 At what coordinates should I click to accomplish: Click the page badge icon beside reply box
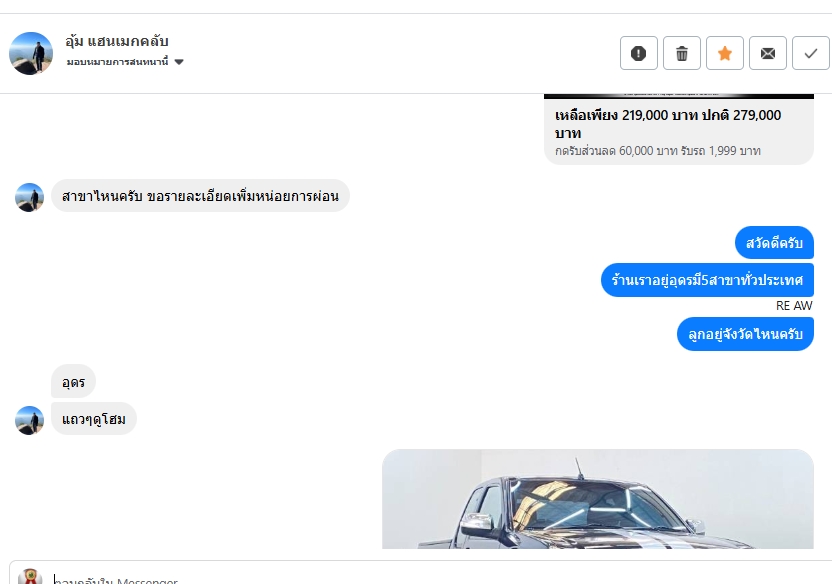pyautogui.click(x=30, y=576)
